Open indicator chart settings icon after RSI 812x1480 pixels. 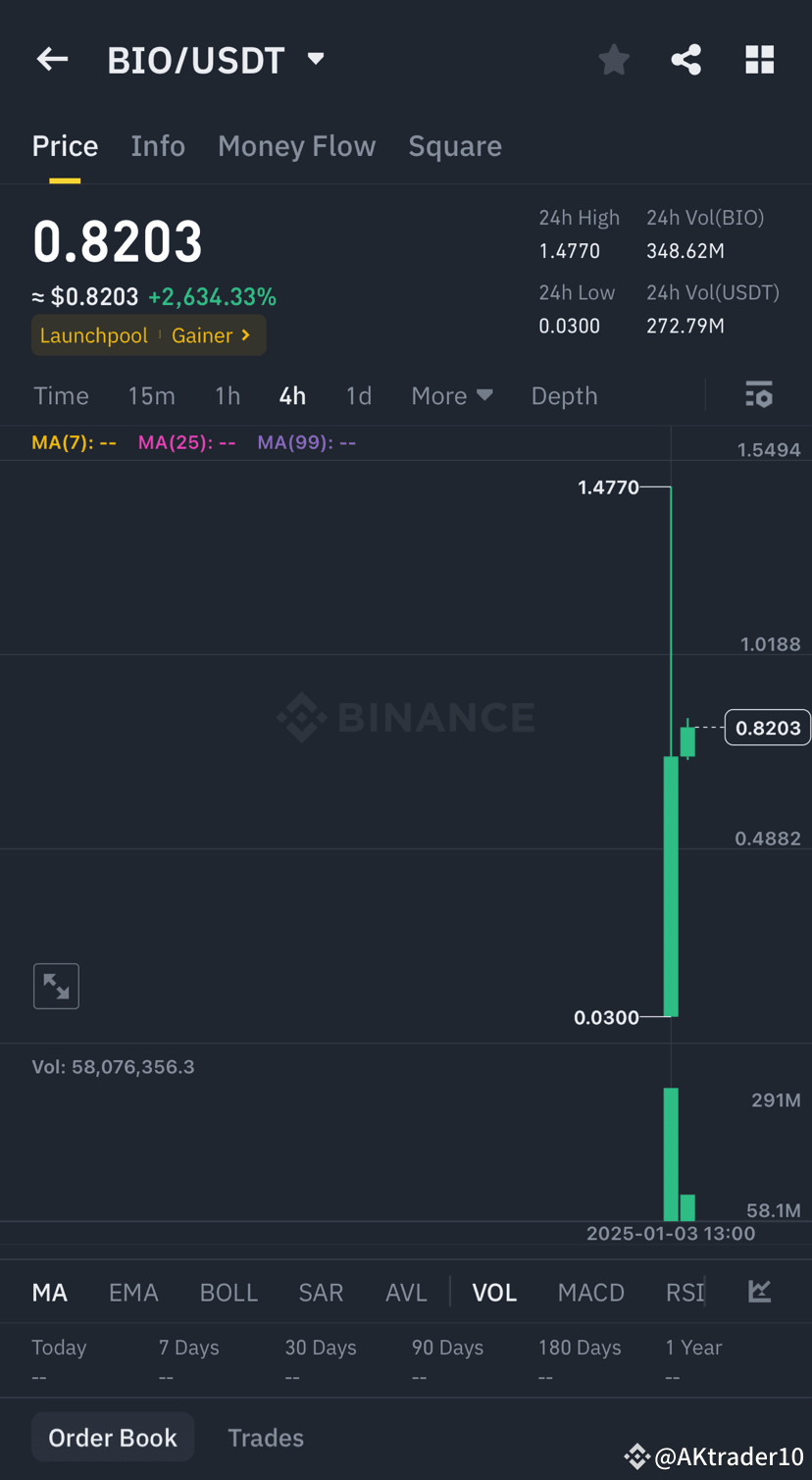pos(759,1292)
